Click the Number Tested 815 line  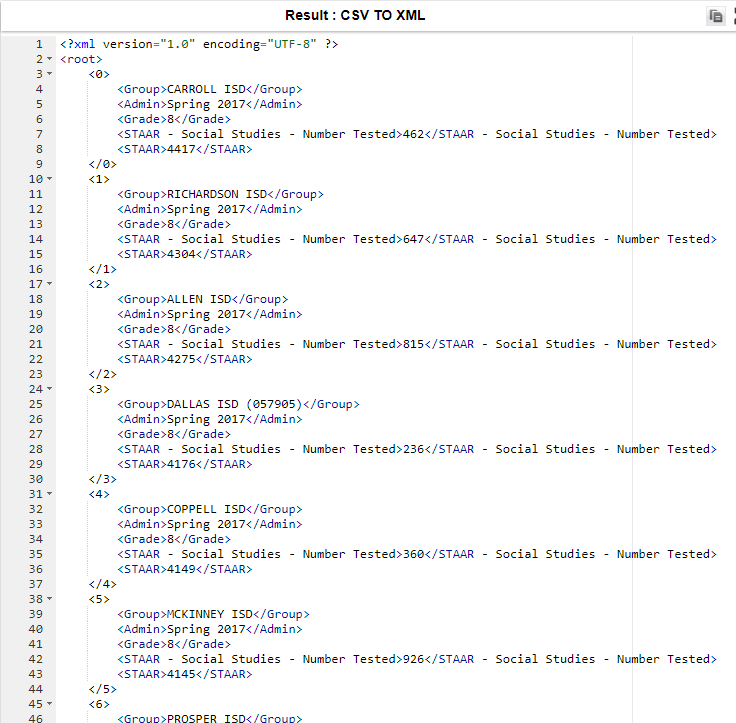pos(417,344)
